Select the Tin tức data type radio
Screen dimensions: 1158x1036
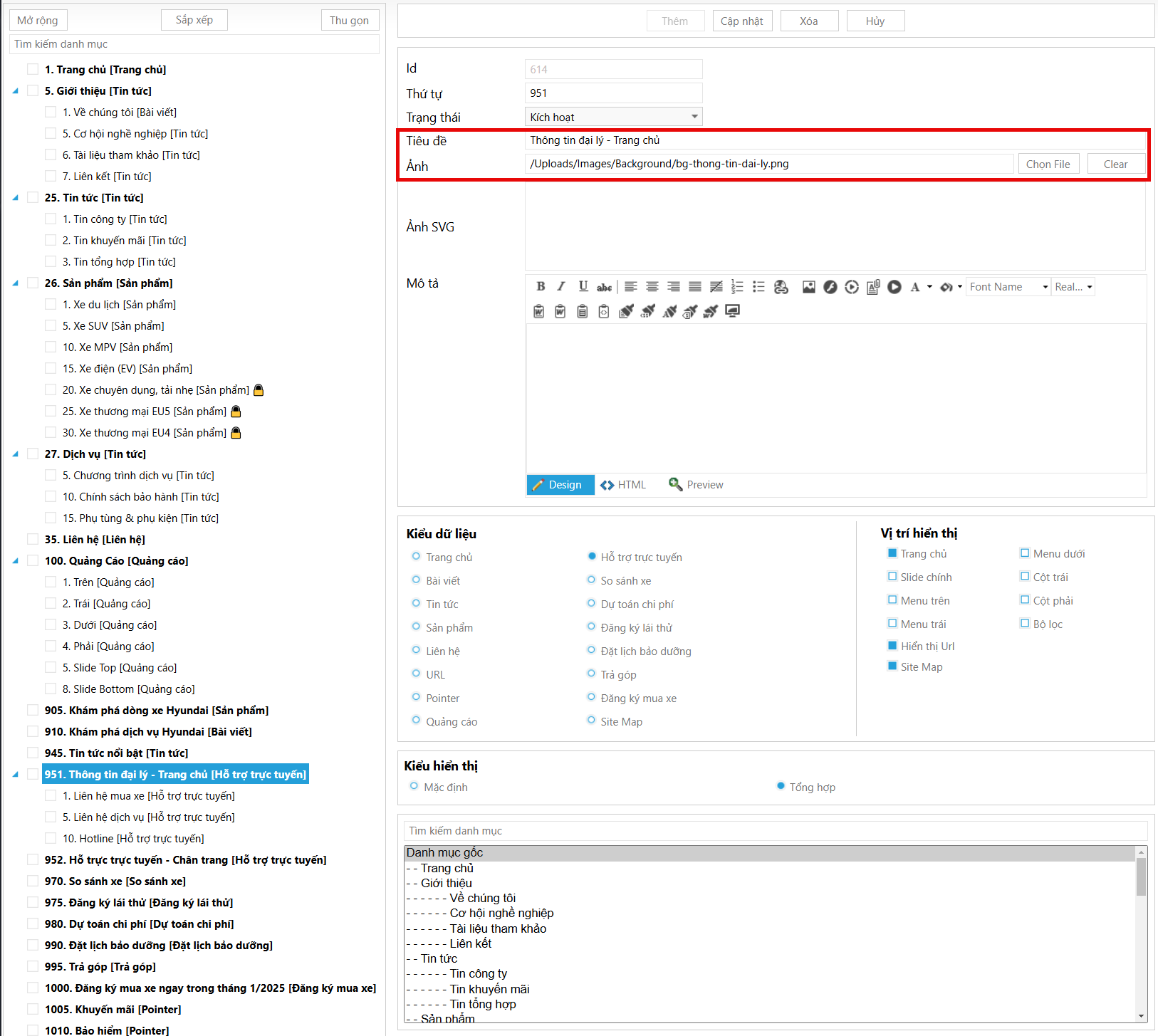(416, 604)
